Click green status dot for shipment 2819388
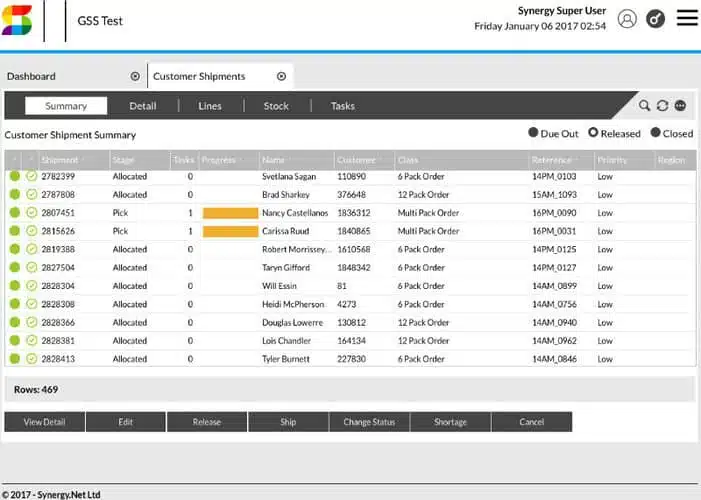This screenshot has width=701, height=500. pyautogui.click(x=15, y=249)
